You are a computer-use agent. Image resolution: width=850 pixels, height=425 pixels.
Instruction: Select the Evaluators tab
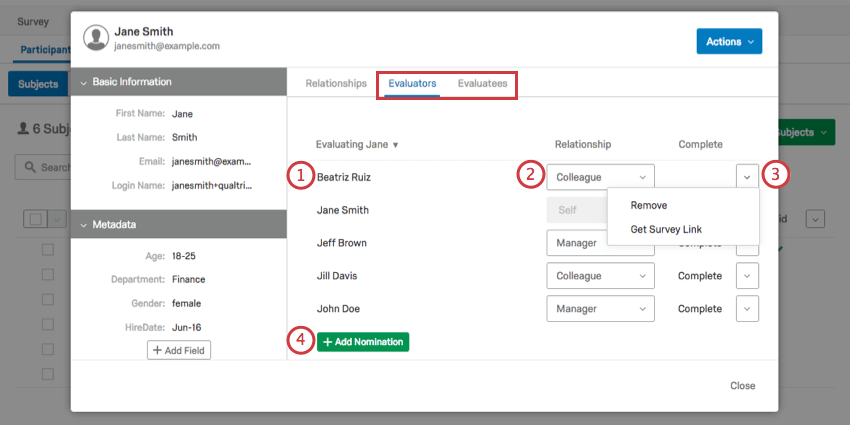(x=412, y=84)
